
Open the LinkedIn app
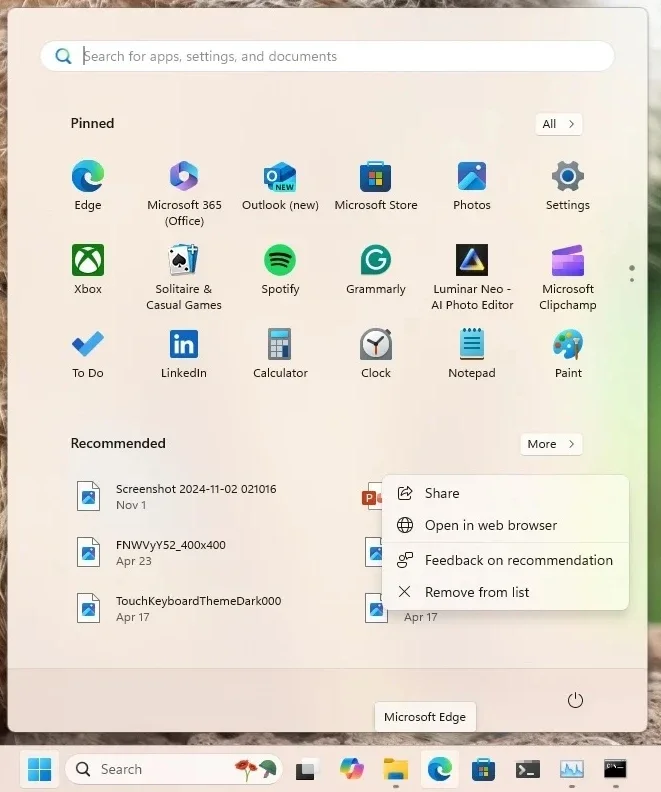[184, 354]
